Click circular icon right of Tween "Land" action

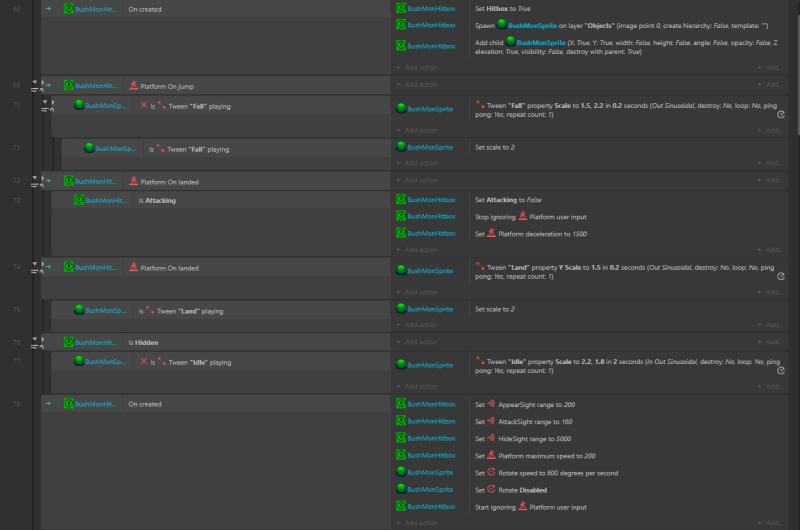(781, 276)
